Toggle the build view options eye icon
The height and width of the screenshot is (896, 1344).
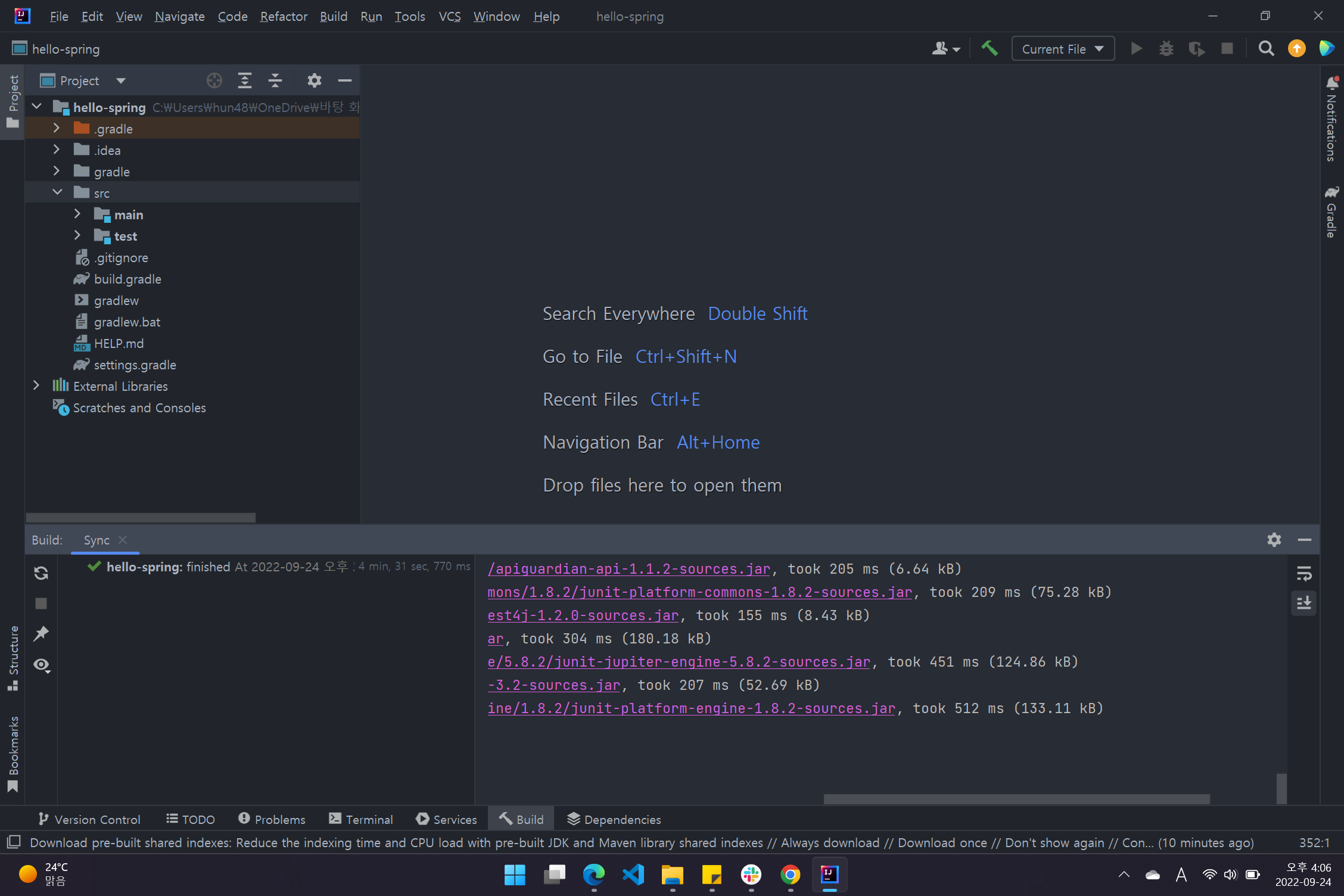41,665
